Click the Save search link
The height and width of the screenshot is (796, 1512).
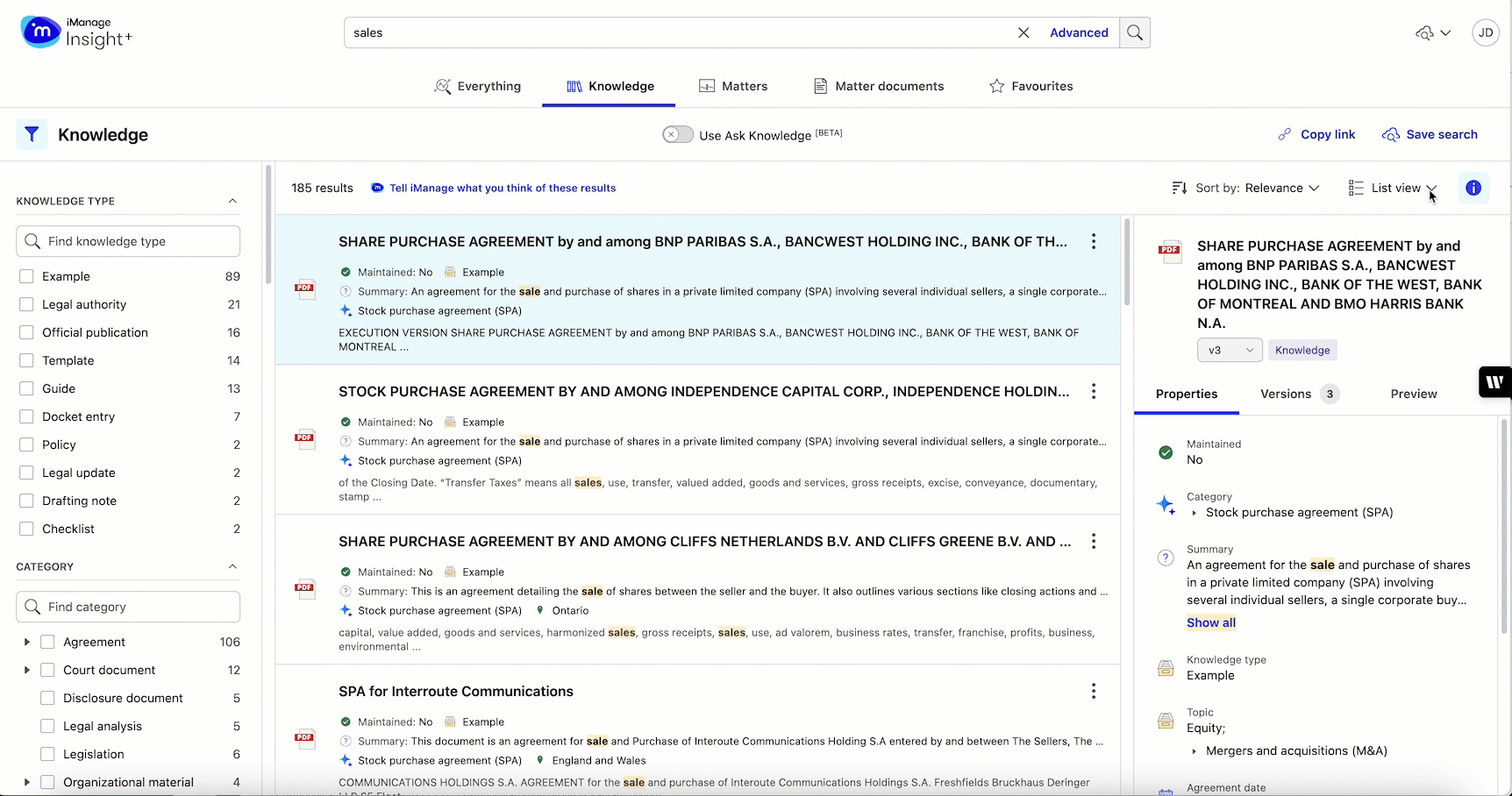point(1441,134)
